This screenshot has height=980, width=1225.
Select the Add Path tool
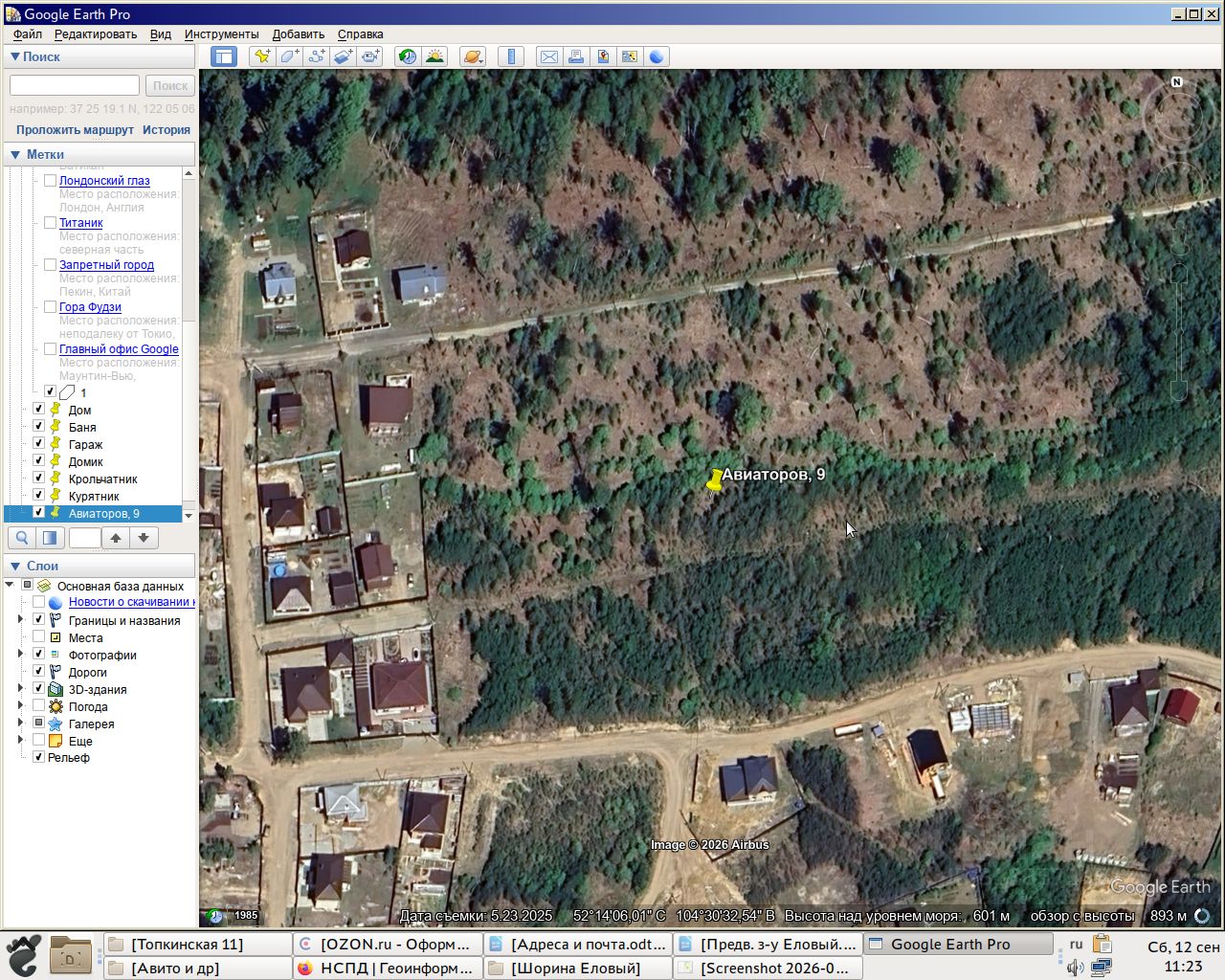point(316,56)
